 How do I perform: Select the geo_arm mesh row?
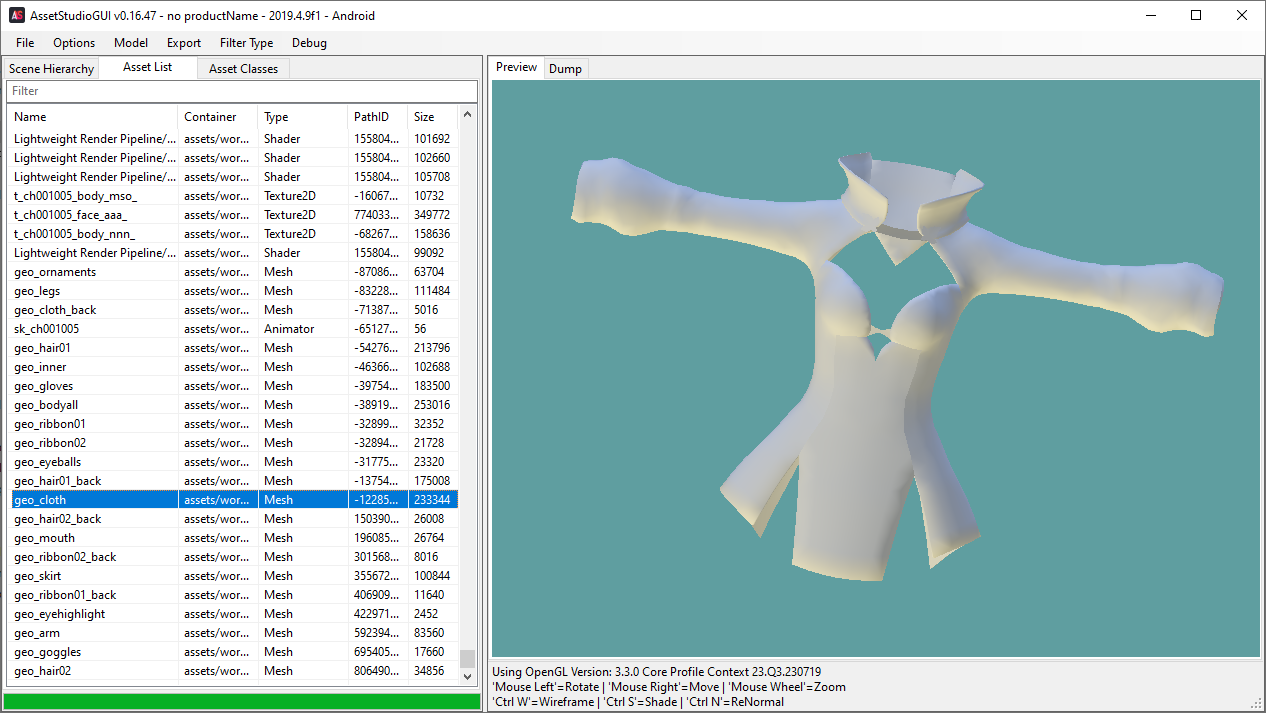[x=234, y=633]
